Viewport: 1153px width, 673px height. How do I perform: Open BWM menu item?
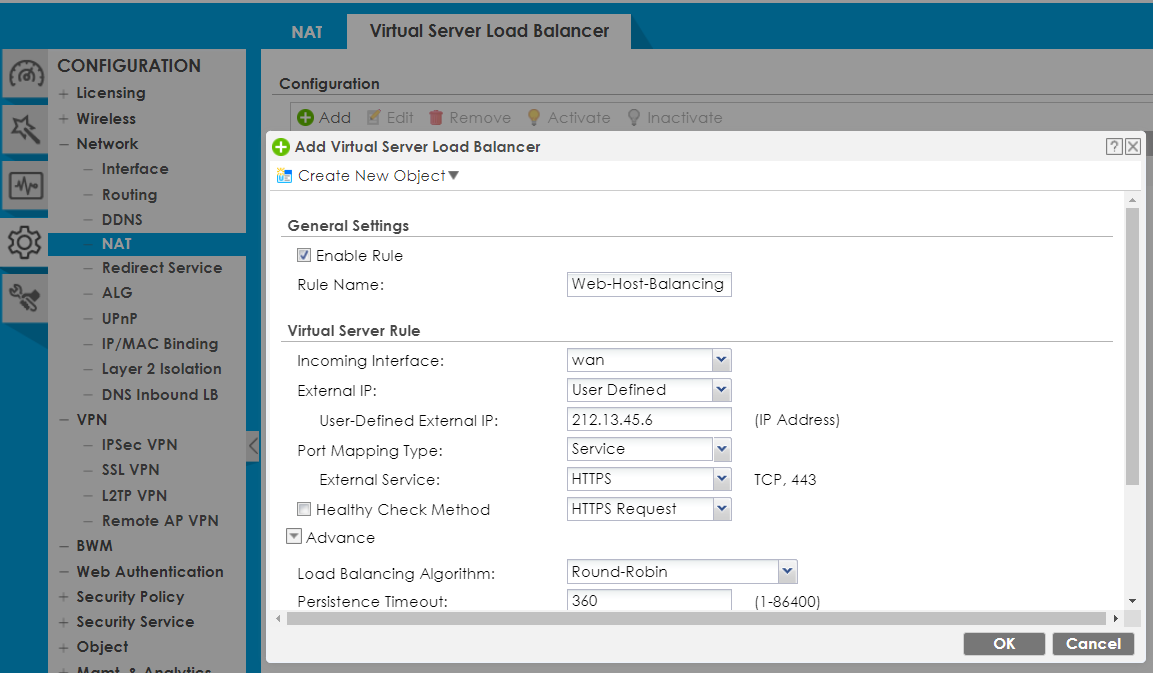click(x=94, y=546)
